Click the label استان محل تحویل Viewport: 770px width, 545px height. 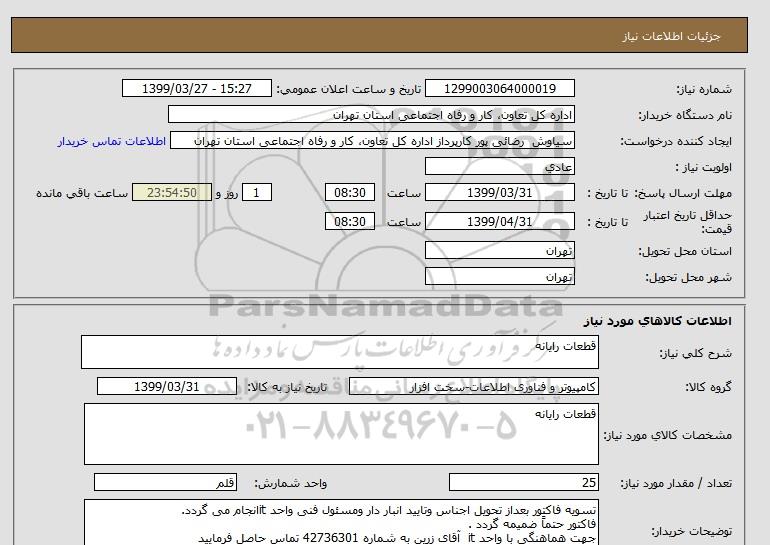tap(685, 251)
